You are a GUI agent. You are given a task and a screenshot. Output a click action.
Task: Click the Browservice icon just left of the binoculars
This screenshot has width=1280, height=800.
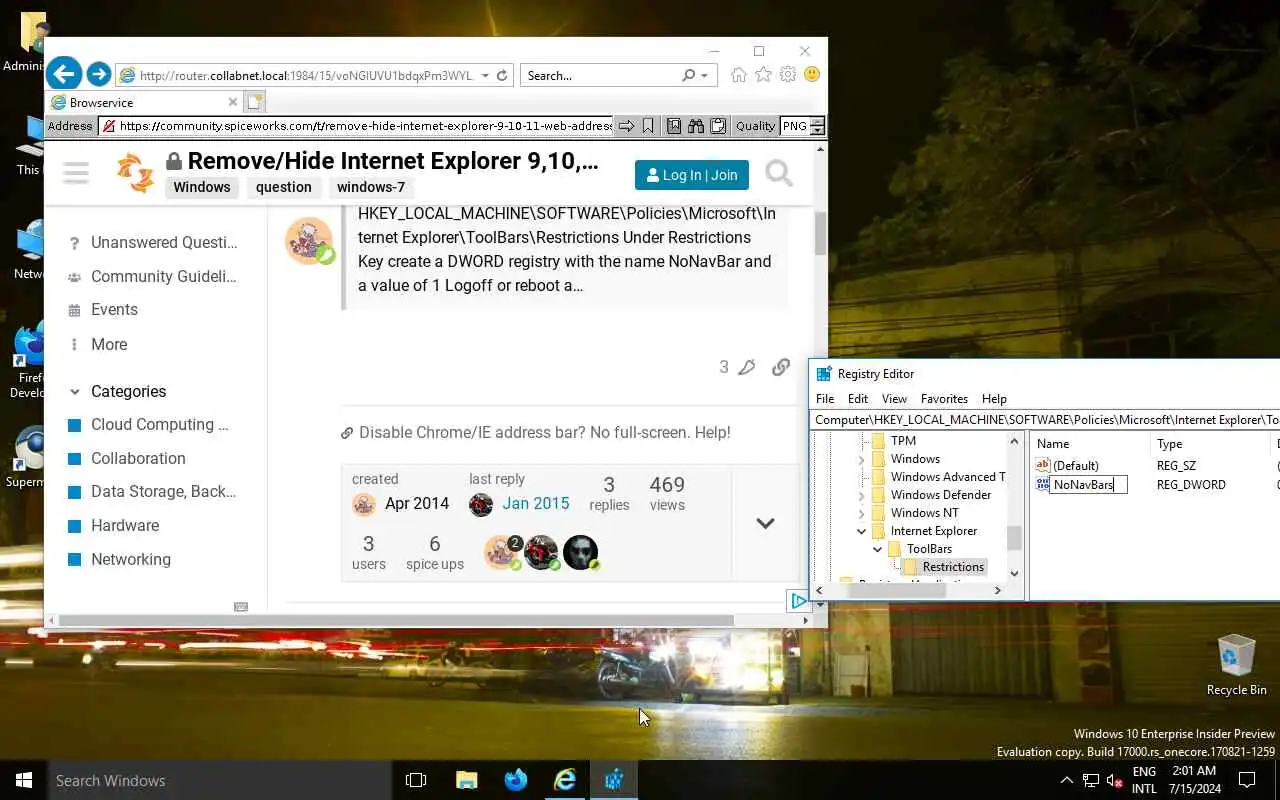click(674, 126)
